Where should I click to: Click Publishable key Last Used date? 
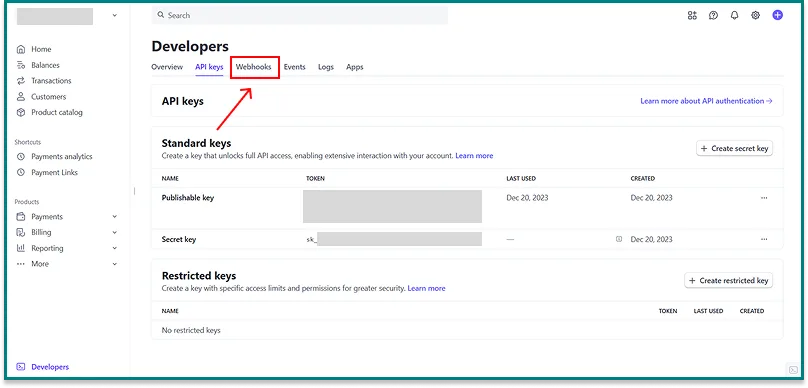pos(527,198)
